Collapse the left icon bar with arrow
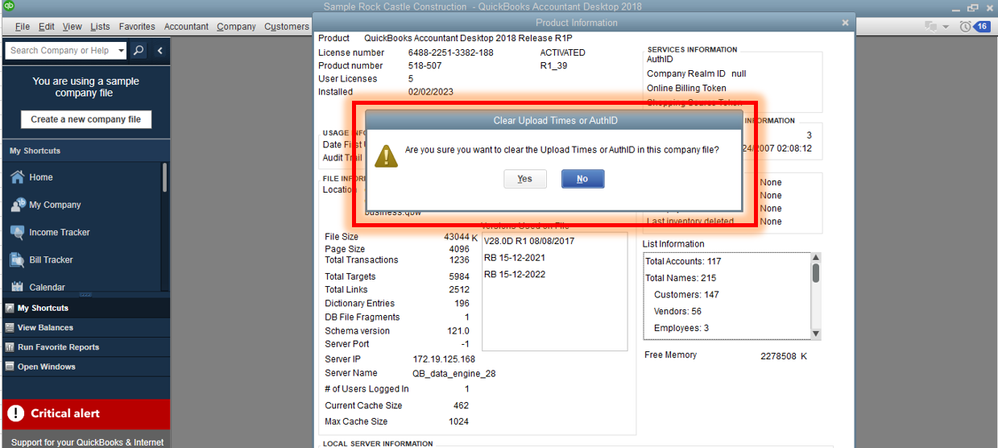 tap(160, 51)
